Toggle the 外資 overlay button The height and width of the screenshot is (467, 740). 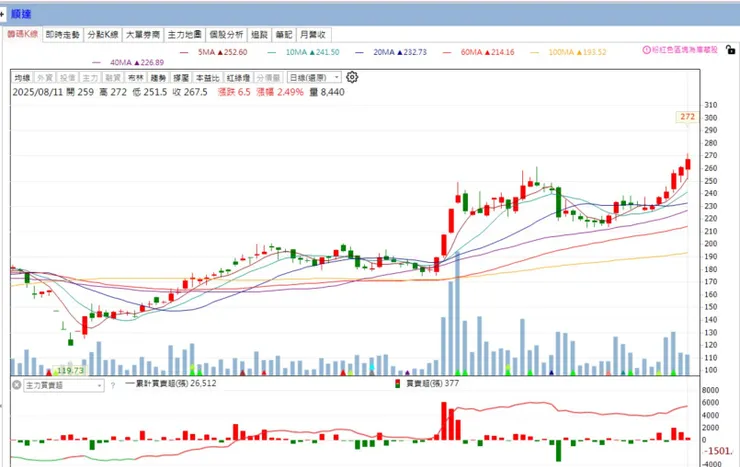click(45, 77)
